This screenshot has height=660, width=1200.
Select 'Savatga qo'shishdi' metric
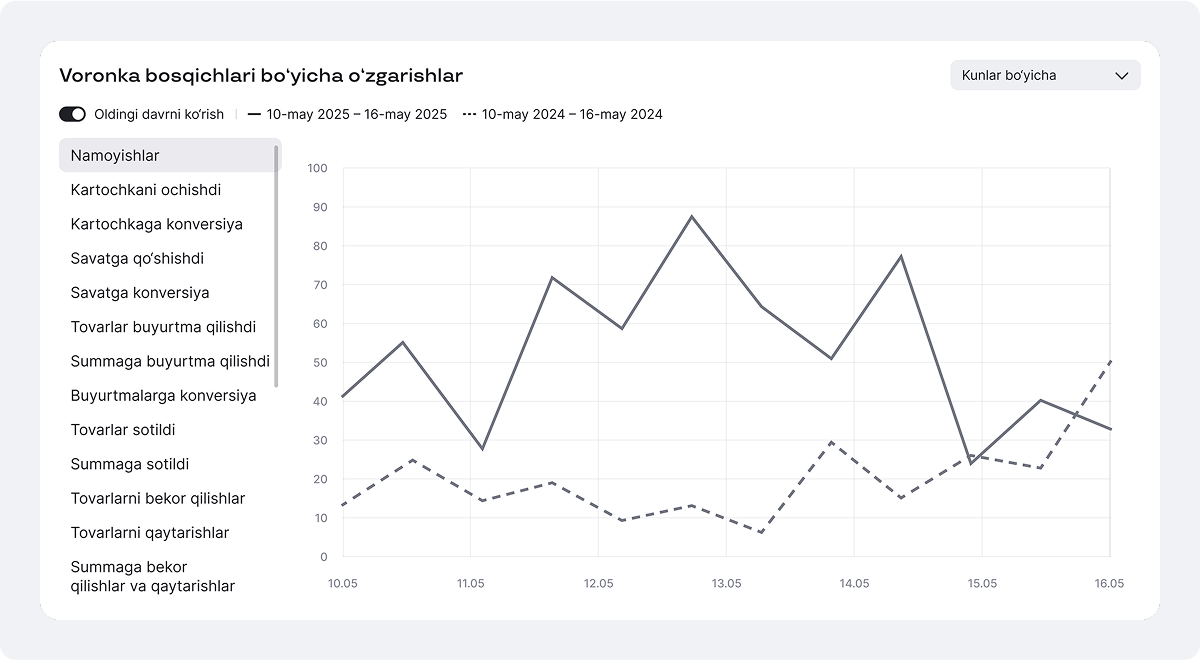click(137, 258)
